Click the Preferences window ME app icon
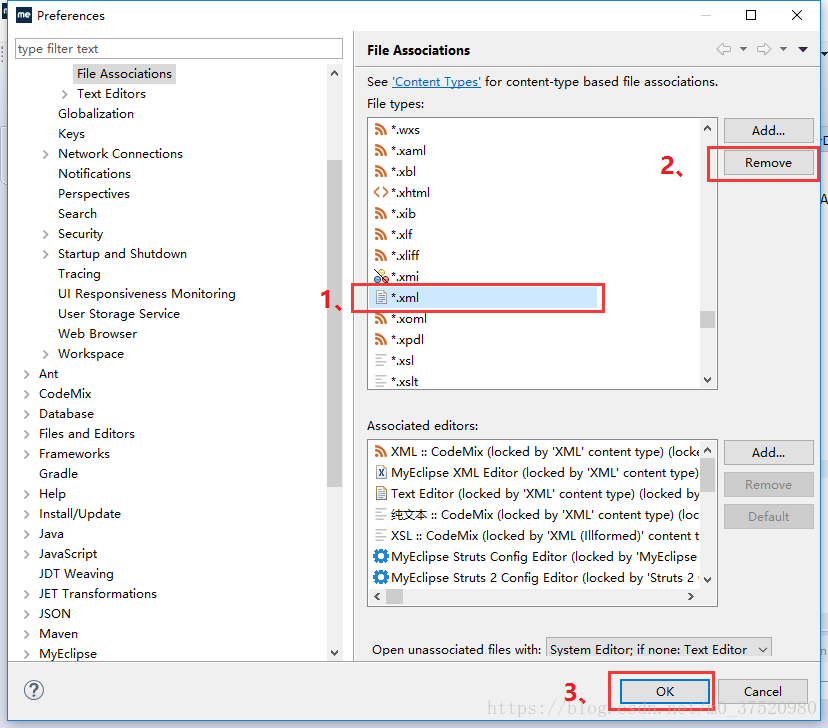The image size is (828, 728). [x=24, y=15]
